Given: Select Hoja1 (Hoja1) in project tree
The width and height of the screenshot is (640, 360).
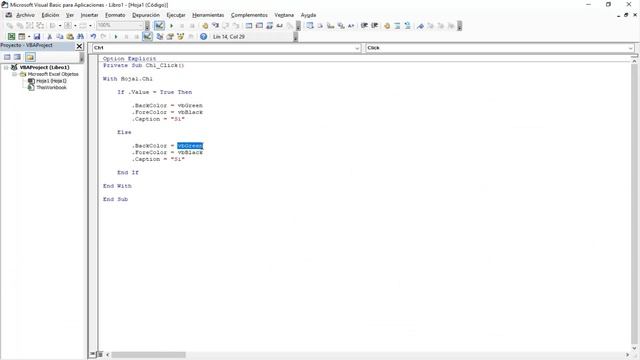Looking at the screenshot, I should coord(51,81).
